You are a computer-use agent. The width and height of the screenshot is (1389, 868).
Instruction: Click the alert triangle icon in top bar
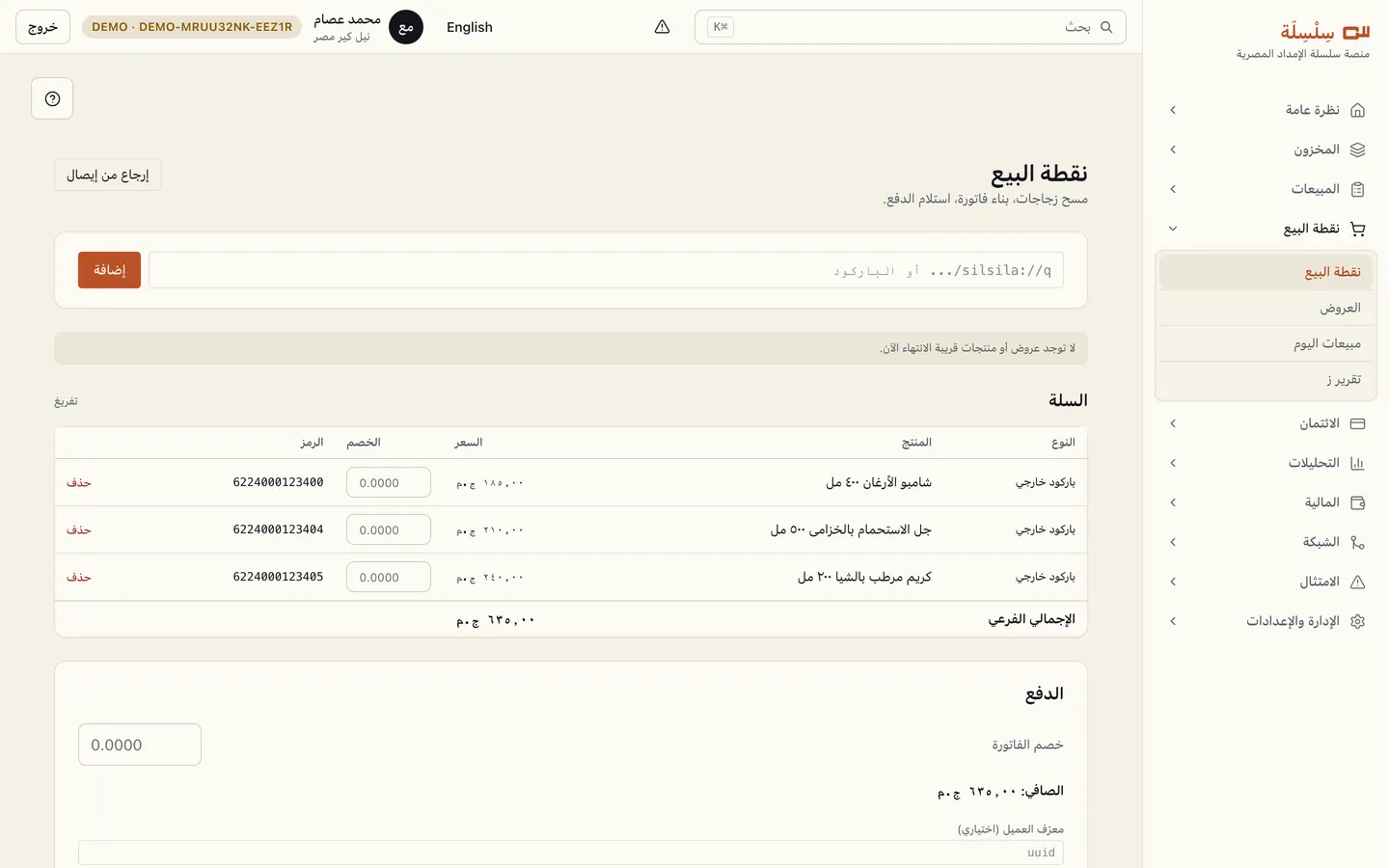pyautogui.click(x=662, y=27)
